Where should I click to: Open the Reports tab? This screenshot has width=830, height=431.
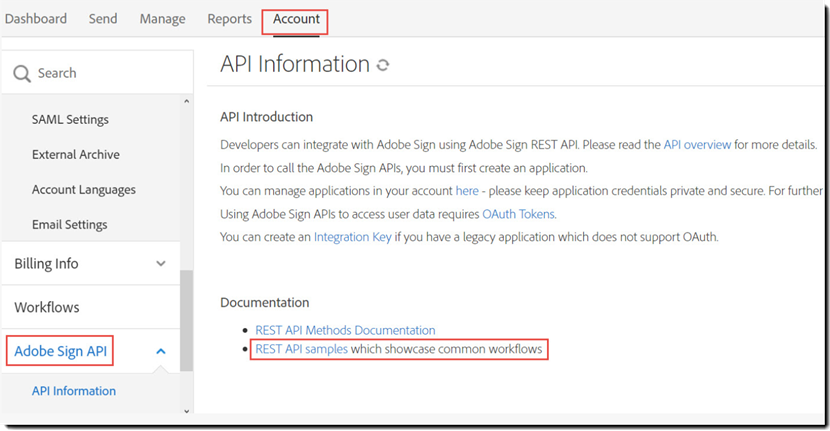point(229,19)
